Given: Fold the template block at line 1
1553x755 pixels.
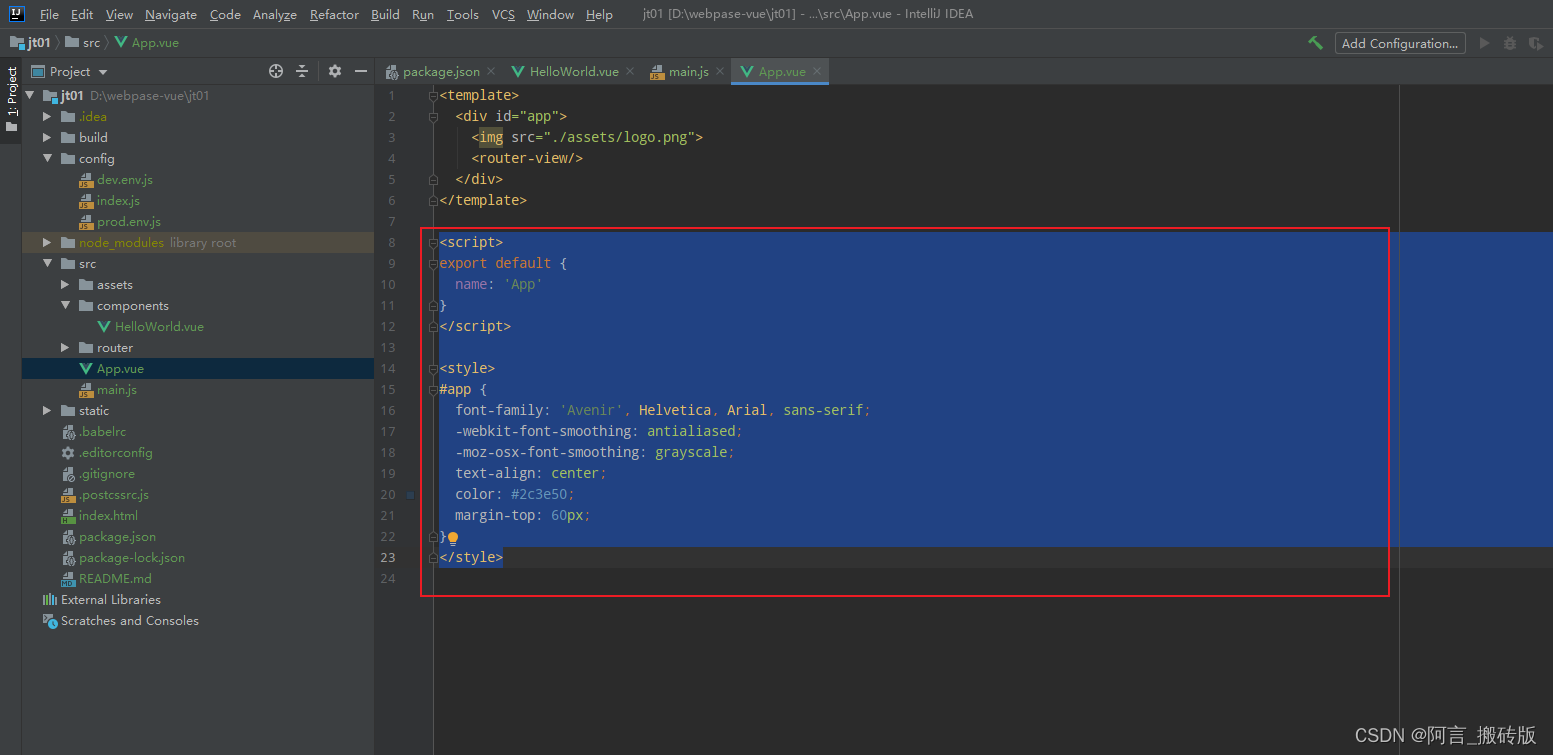Looking at the screenshot, I should point(433,95).
